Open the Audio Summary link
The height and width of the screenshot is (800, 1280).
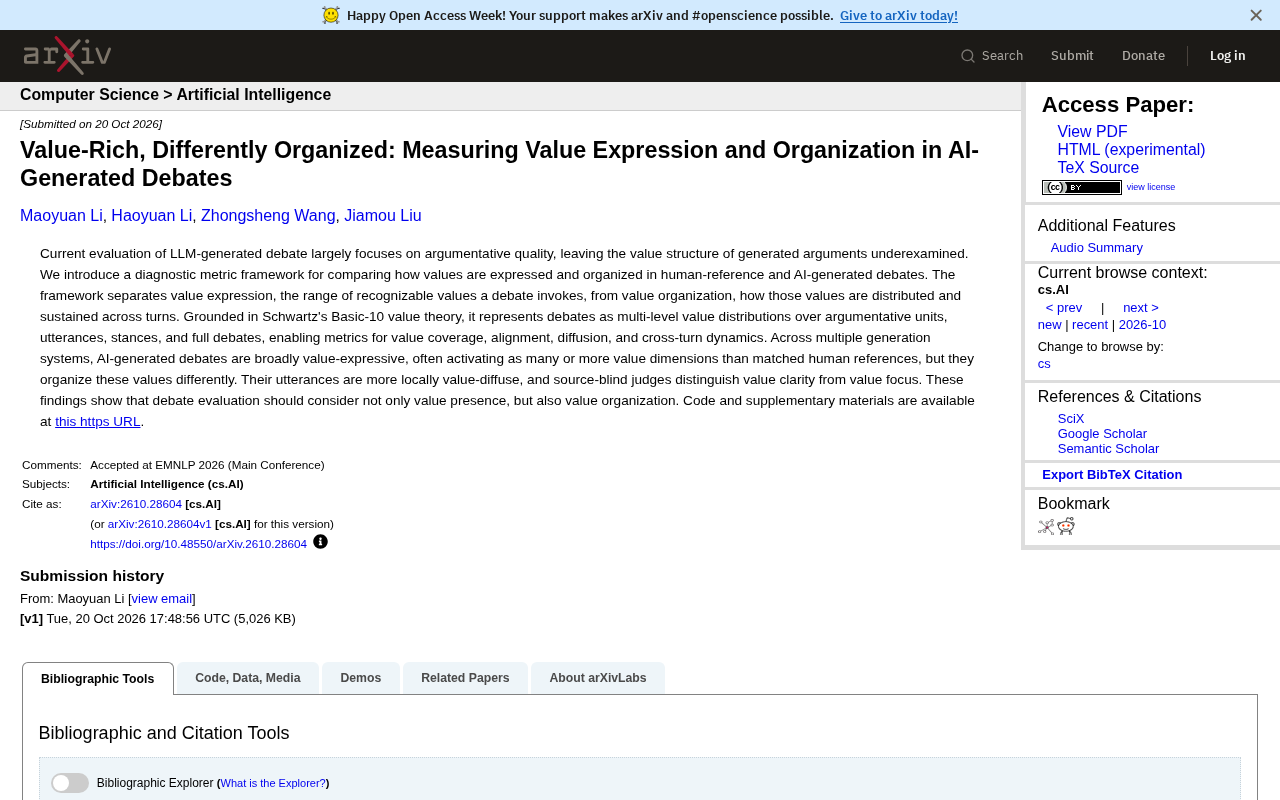(x=1096, y=248)
